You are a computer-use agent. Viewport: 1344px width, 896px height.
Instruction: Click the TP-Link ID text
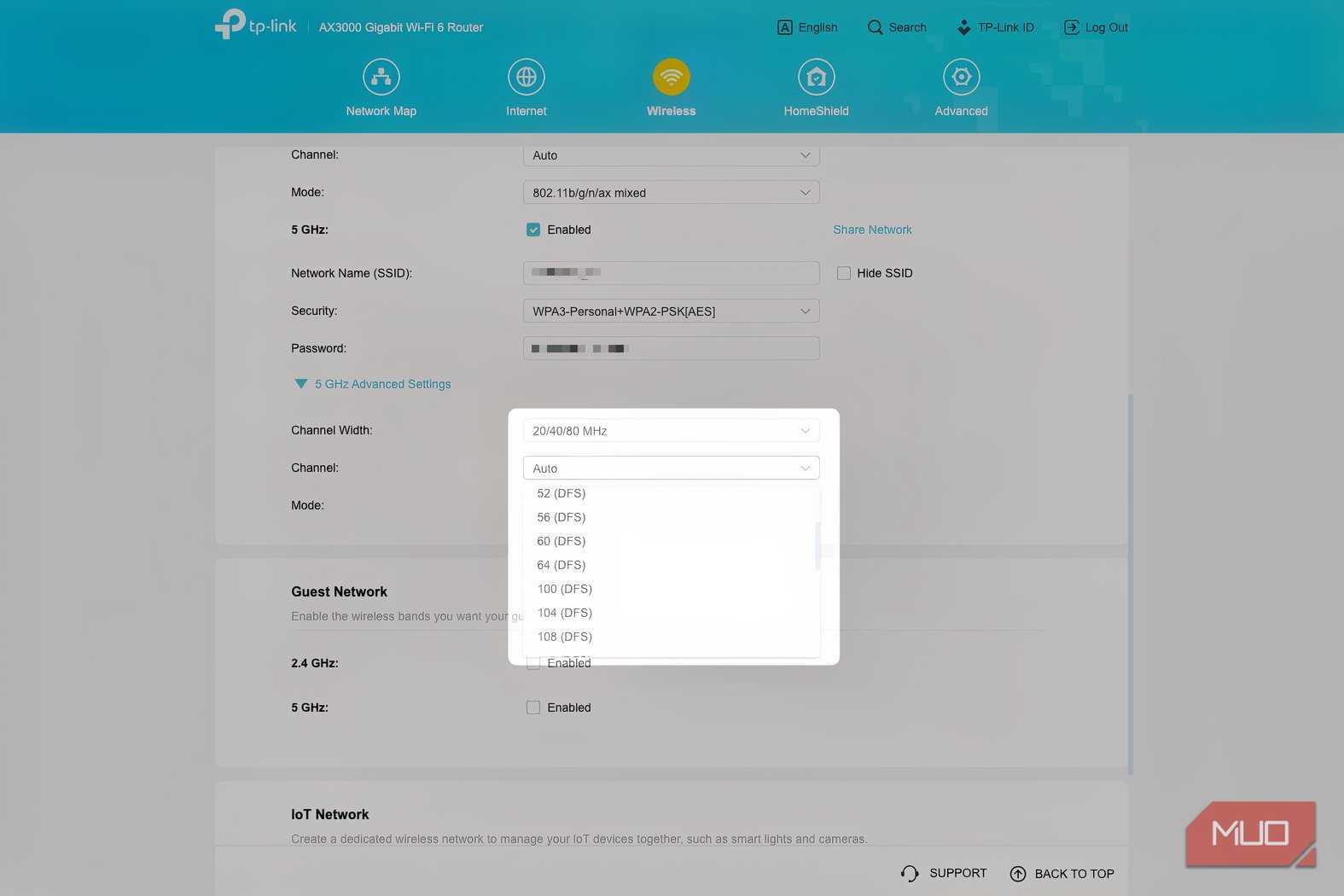[x=1006, y=27]
